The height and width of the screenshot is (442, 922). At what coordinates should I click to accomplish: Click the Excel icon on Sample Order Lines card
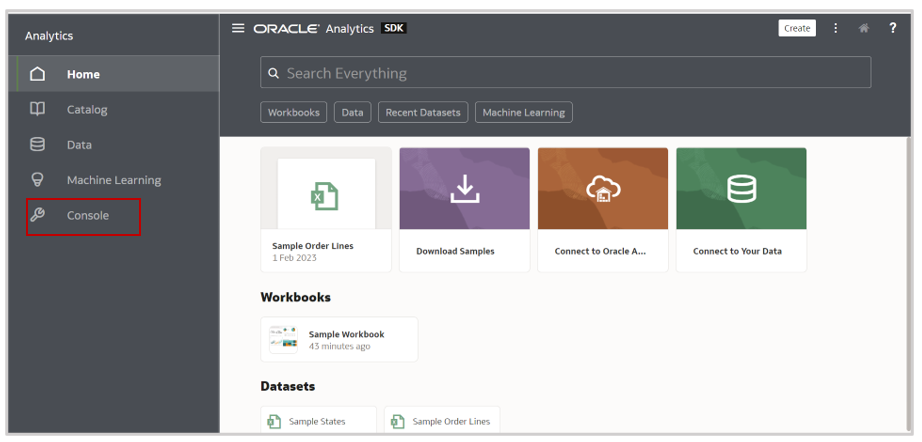click(x=325, y=196)
